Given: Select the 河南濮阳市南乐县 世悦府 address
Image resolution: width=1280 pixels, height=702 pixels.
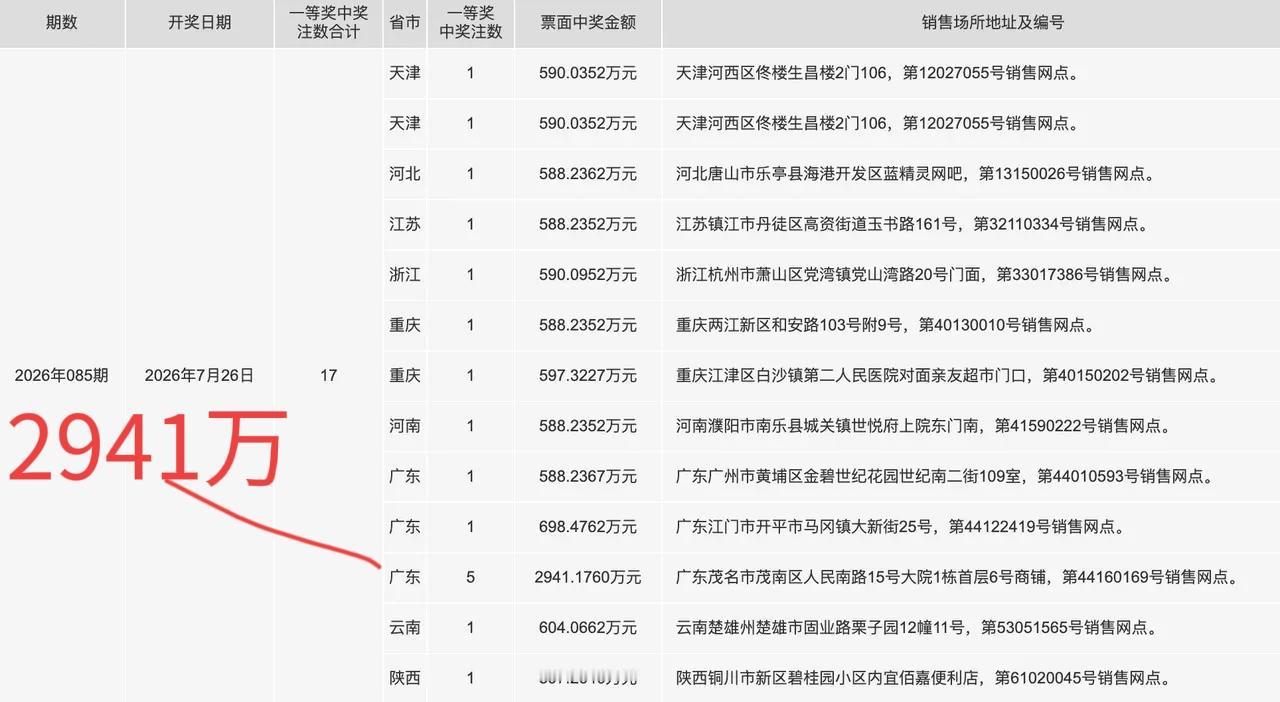Looking at the screenshot, I should (x=923, y=426).
